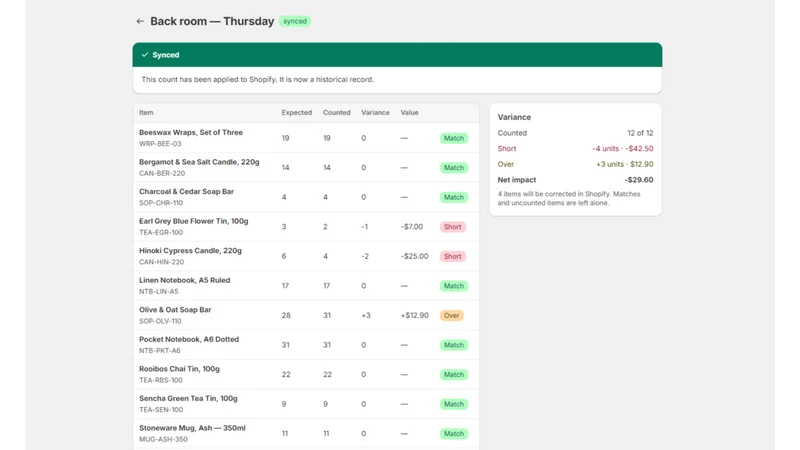
Task: Select SKU TEA-SEN-100
Action: (161, 410)
